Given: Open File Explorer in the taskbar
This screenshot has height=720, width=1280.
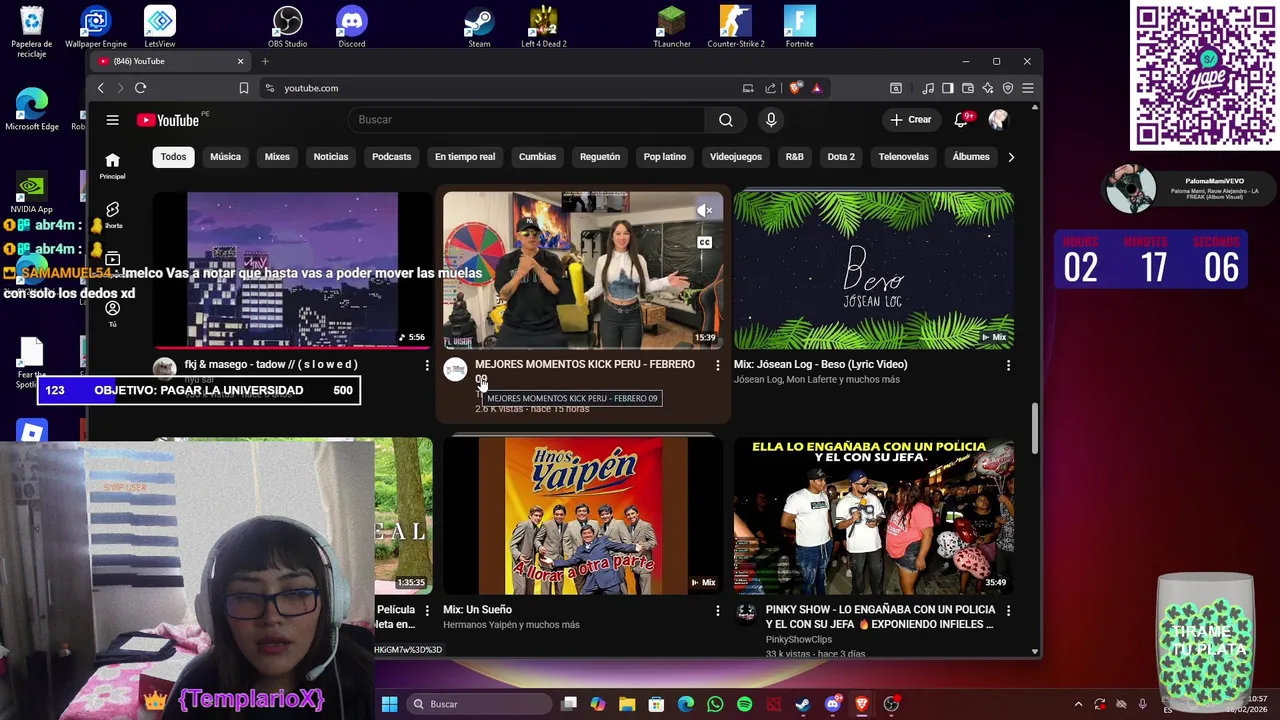Looking at the screenshot, I should [627, 704].
